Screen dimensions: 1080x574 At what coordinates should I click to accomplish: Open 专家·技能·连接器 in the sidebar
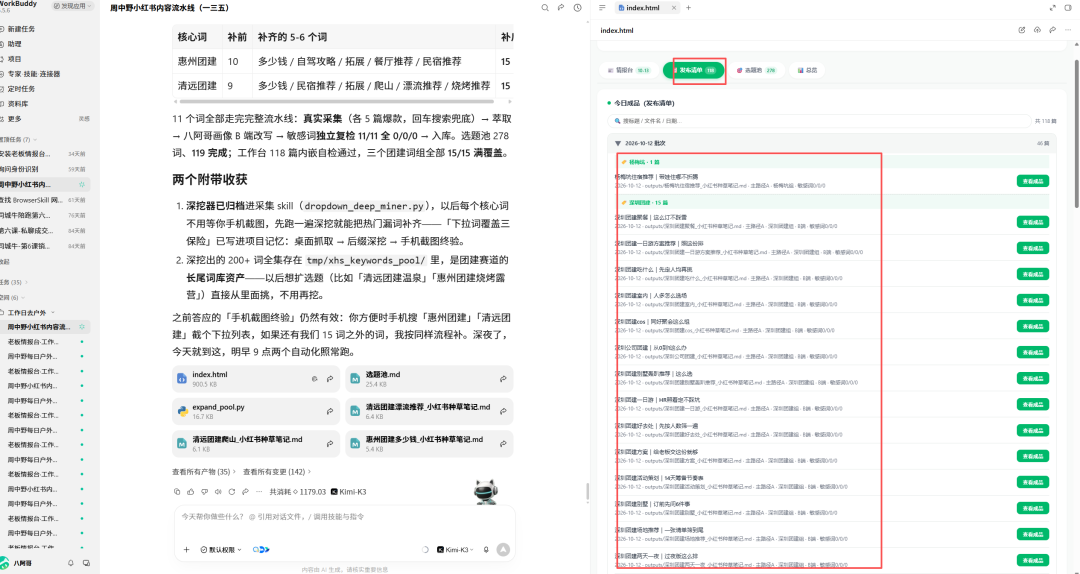[33, 74]
